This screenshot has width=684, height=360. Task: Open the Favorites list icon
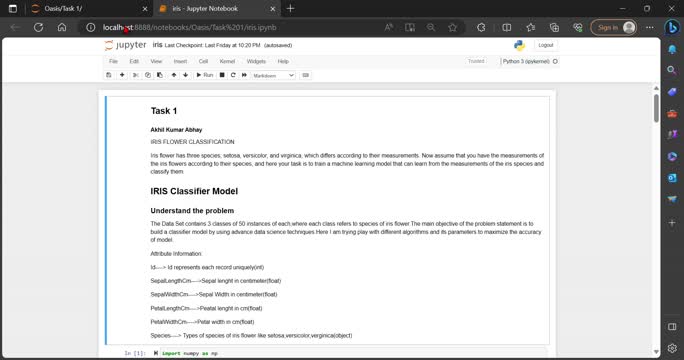530,27
